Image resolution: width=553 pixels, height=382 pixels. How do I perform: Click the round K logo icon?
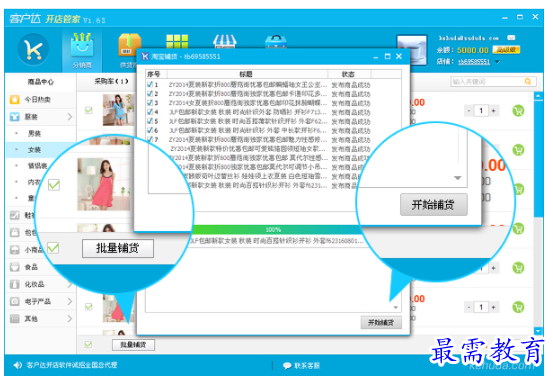33,49
